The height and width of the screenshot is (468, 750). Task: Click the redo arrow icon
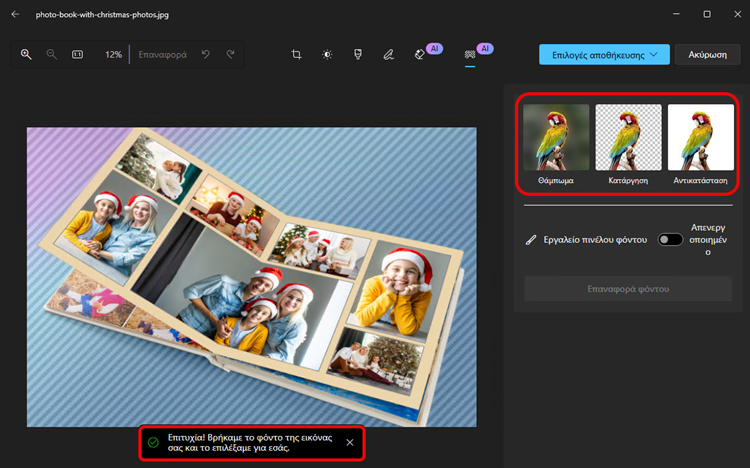(x=231, y=54)
